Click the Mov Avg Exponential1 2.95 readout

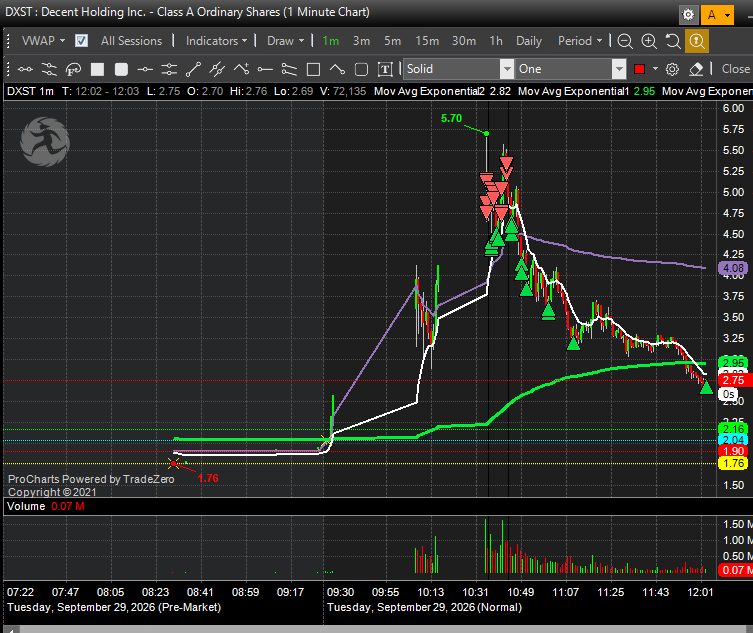pyautogui.click(x=586, y=91)
